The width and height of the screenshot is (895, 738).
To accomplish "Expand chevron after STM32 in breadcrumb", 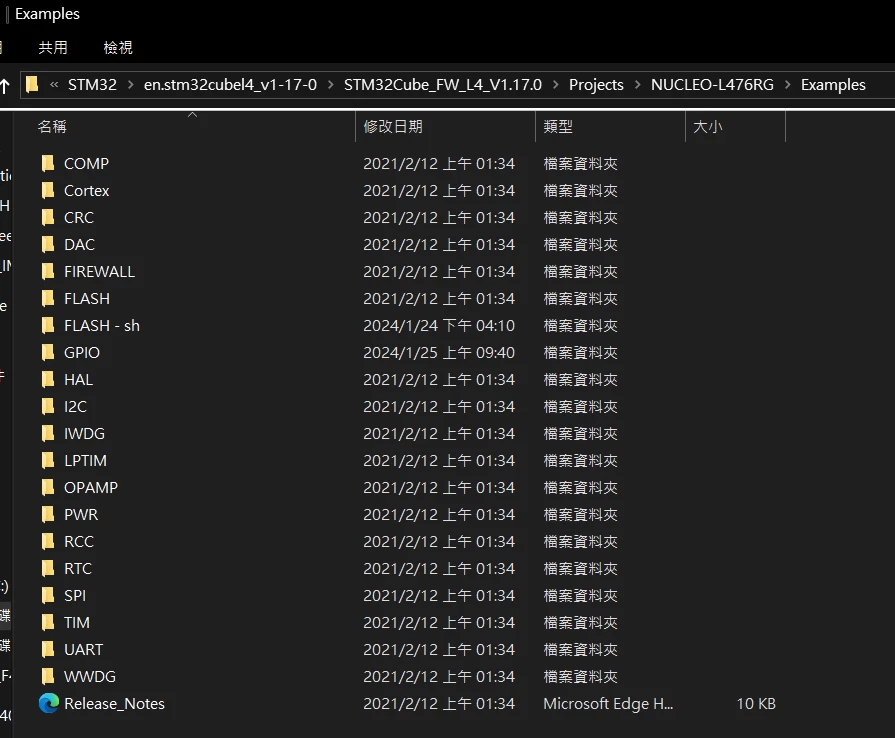I will click(x=131, y=85).
